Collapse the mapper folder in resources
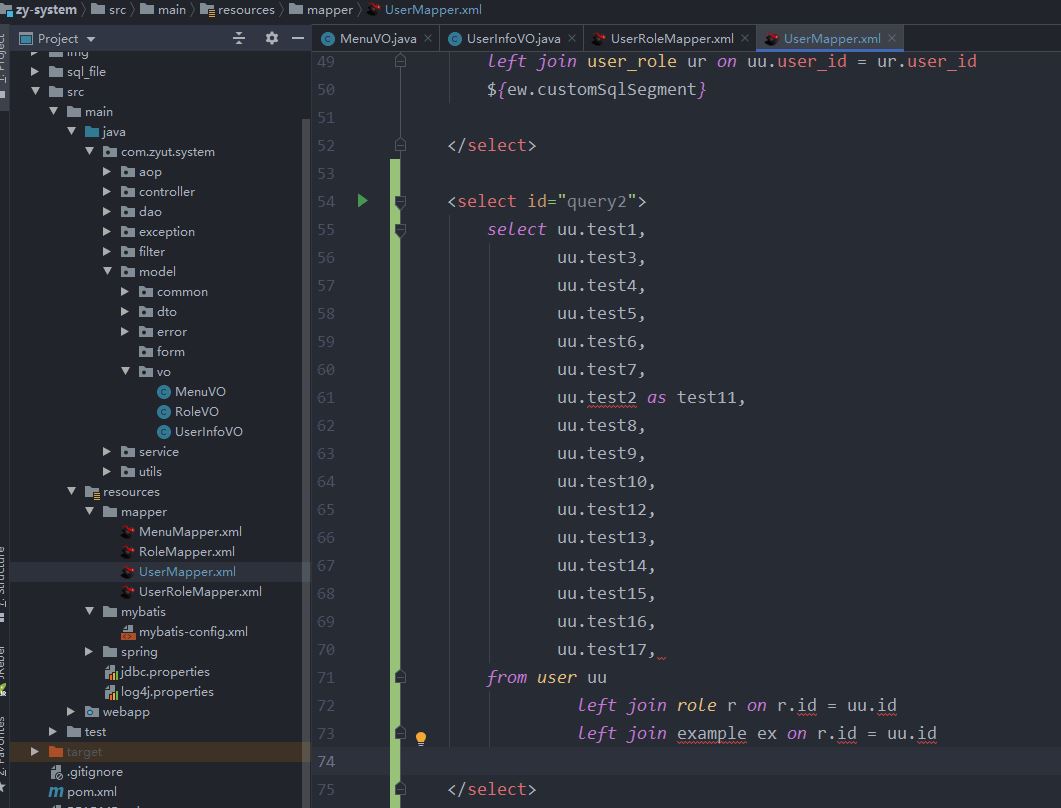This screenshot has height=808, width=1061. pyautogui.click(x=90, y=512)
